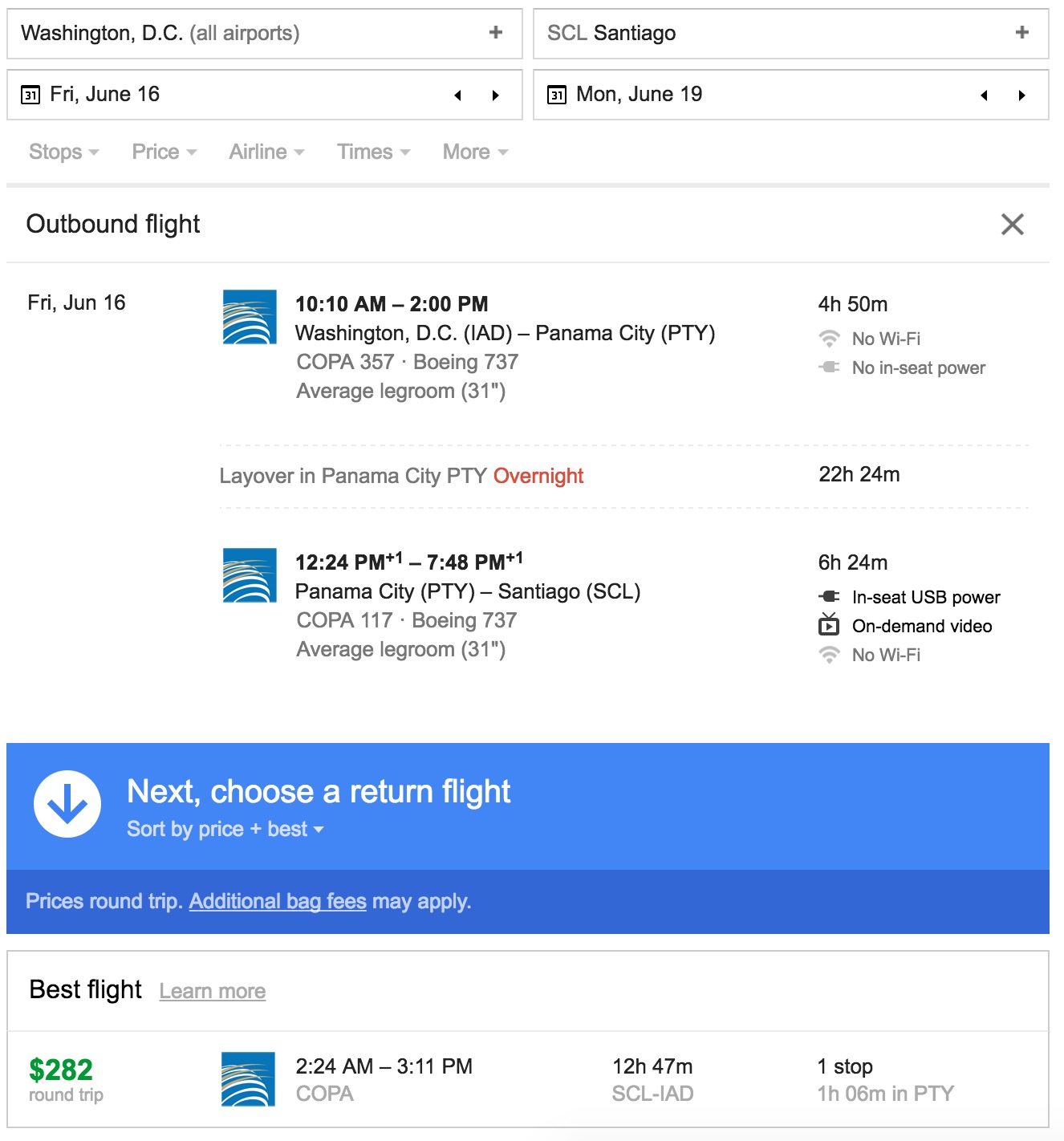The width and height of the screenshot is (1064, 1141).
Task: Expand the Airline filter dropdown
Action: click(266, 152)
